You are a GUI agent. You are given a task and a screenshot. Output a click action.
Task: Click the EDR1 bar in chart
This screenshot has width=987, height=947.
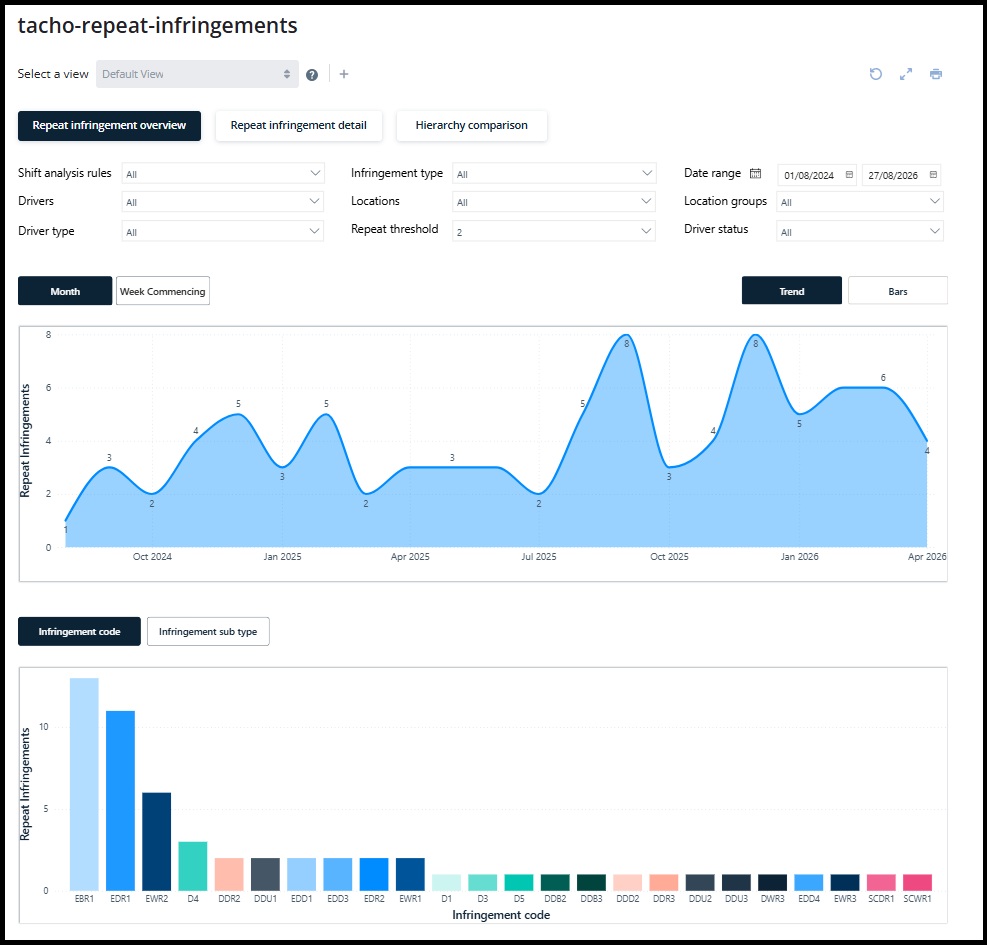click(120, 800)
